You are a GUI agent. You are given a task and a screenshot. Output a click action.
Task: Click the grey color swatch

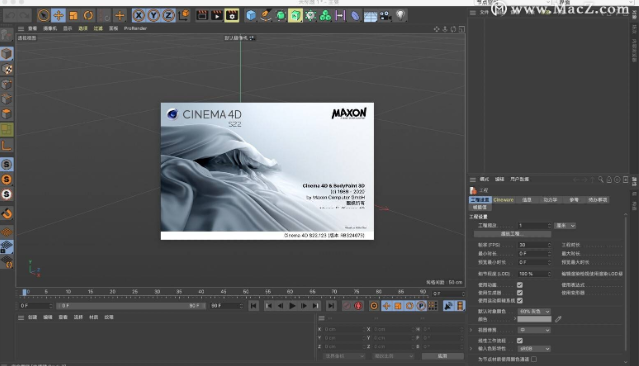pos(534,319)
